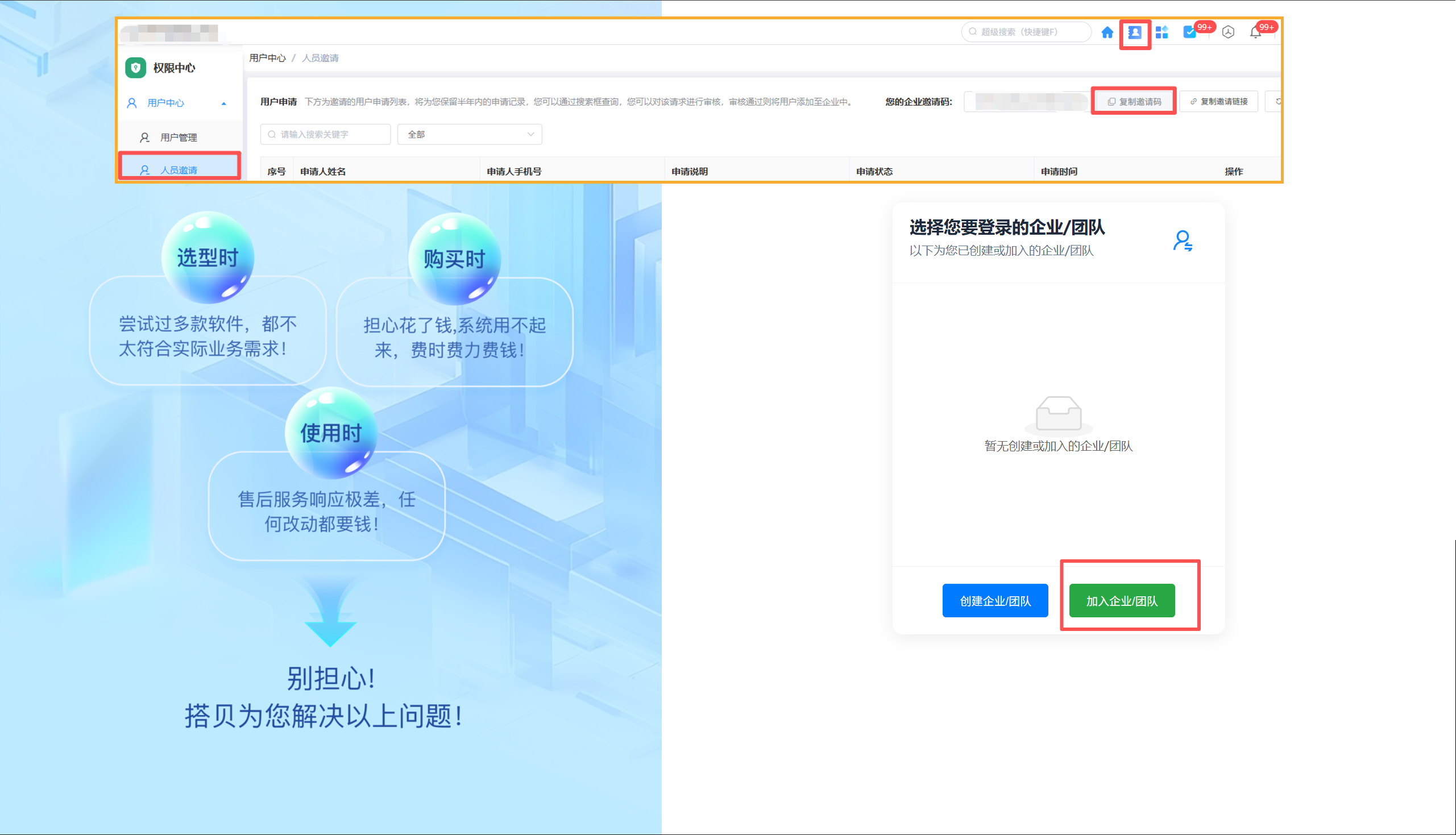The height and width of the screenshot is (835, 1456).
Task: Select 用户管理 in the sidebar
Action: pyautogui.click(x=180, y=138)
